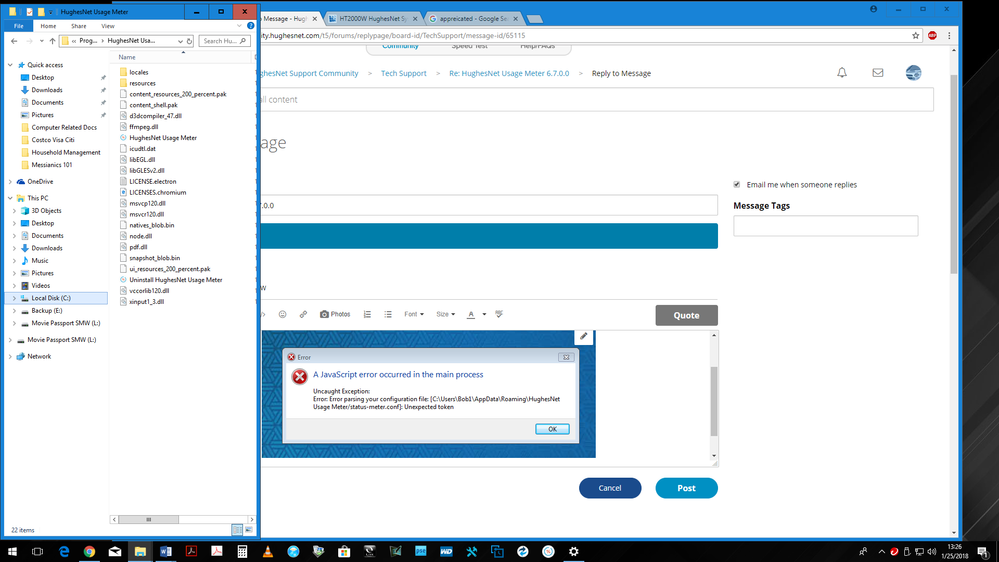Image resolution: width=999 pixels, height=562 pixels.
Task: Open the messages envelope icon
Action: coord(878,73)
